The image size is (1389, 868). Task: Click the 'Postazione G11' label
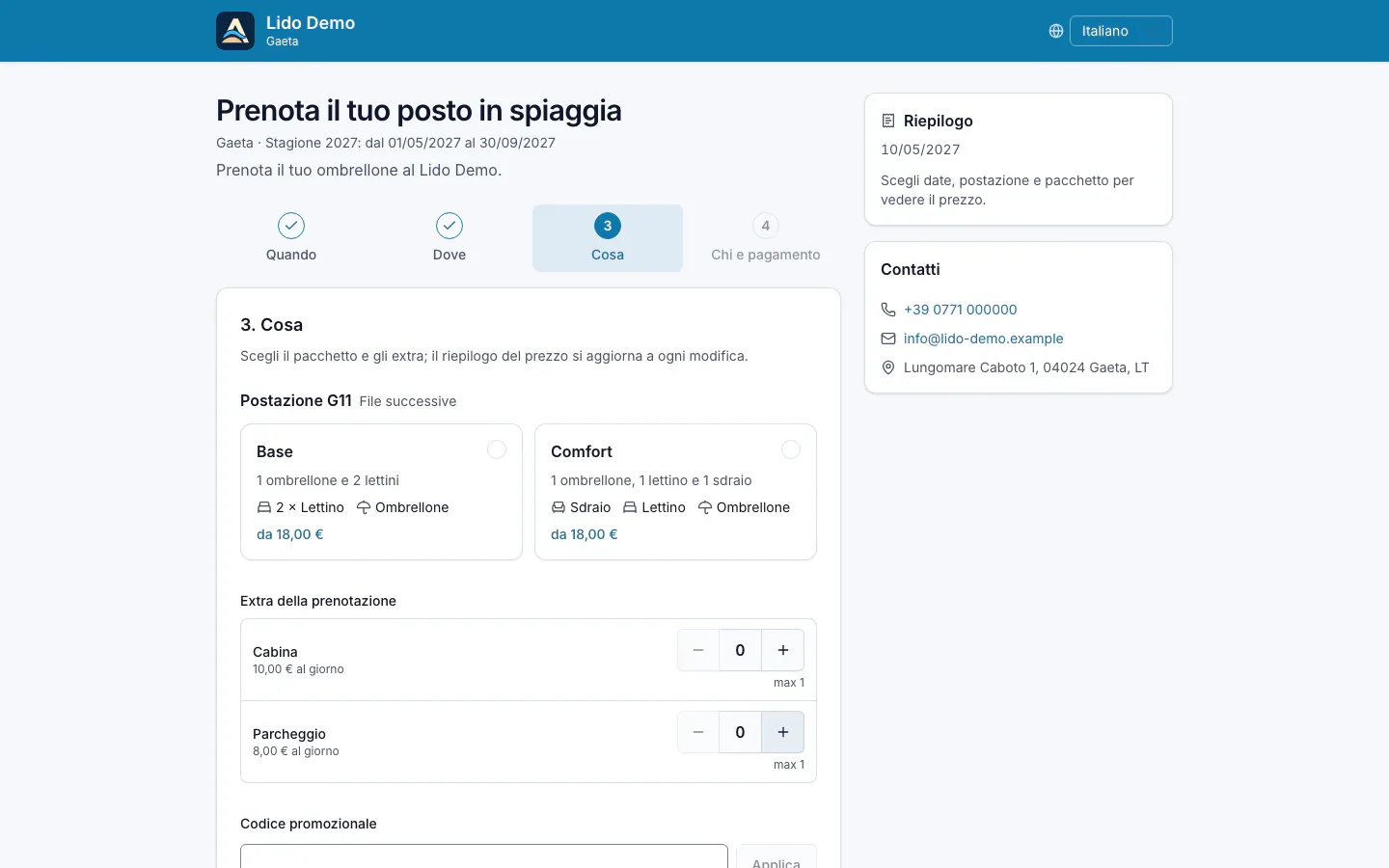[x=296, y=400]
